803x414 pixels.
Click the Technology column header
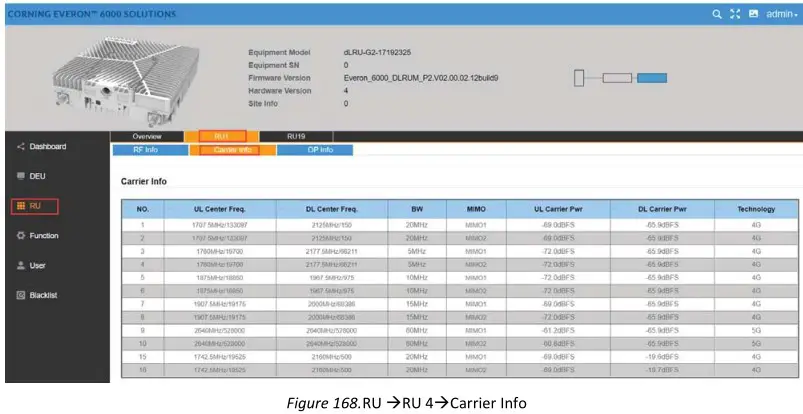tap(755, 209)
